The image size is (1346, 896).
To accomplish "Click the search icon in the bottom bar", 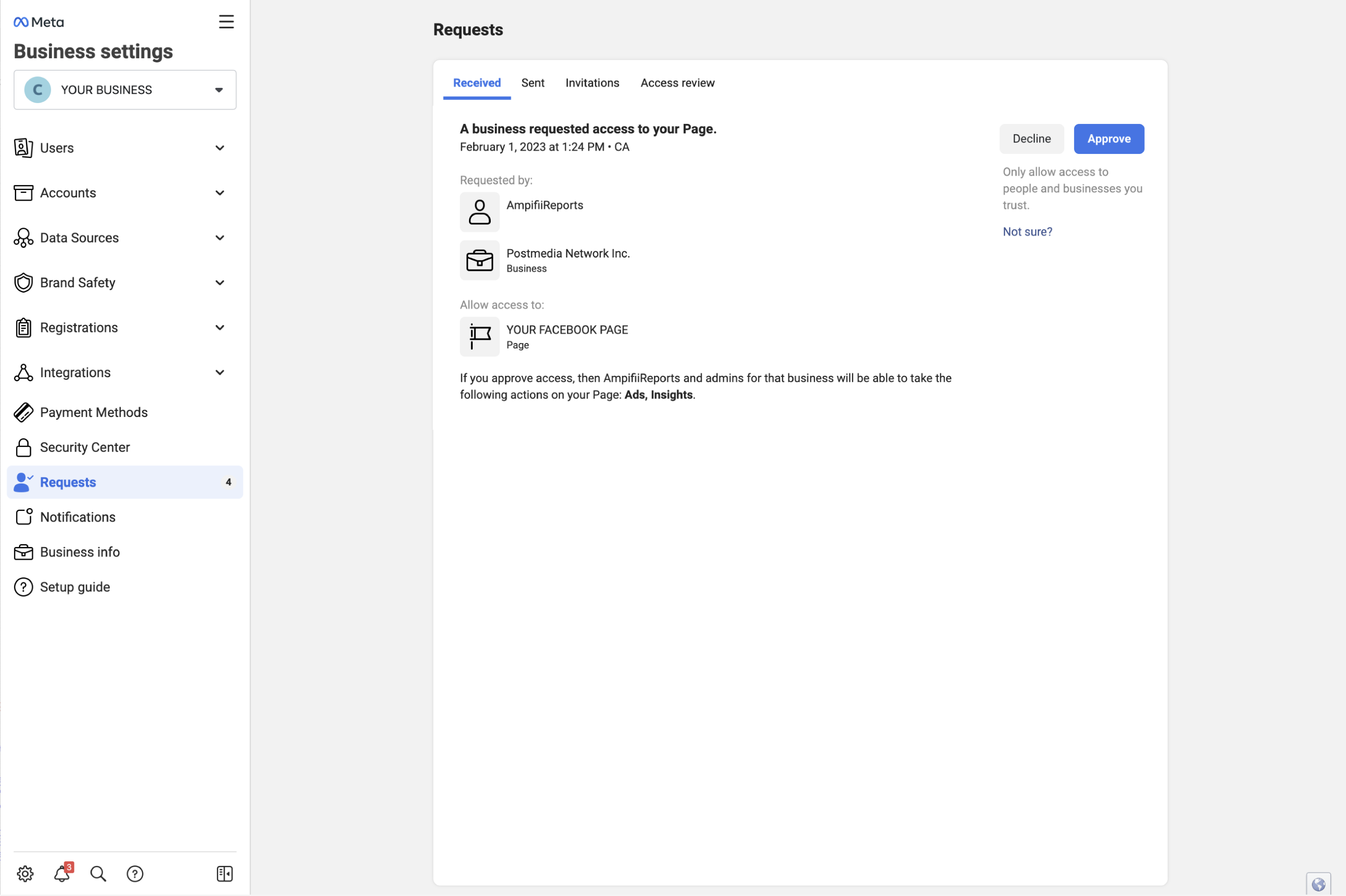I will (97, 874).
